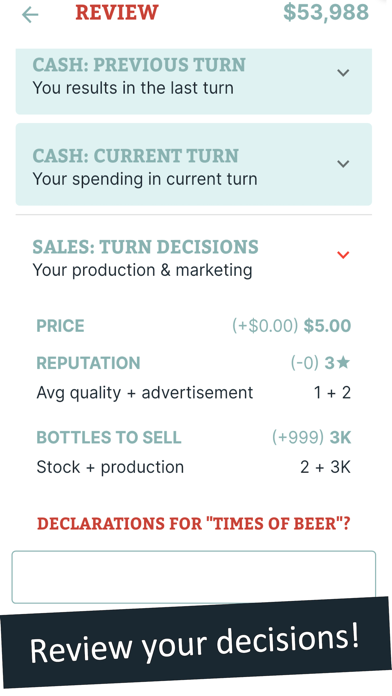This screenshot has width=392, height=696.
Task: Select the PRICE row label
Action: (x=60, y=326)
